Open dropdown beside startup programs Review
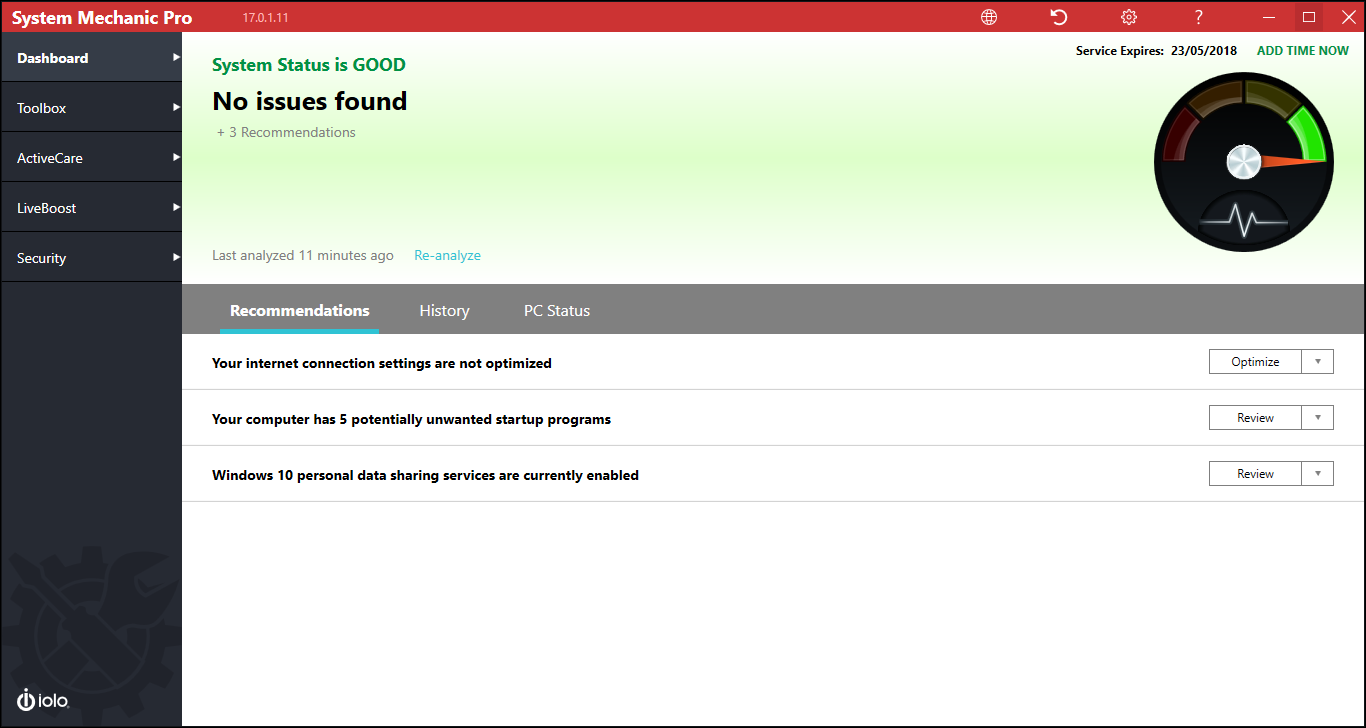Screen dimensions: 1366x728 tap(1318, 418)
